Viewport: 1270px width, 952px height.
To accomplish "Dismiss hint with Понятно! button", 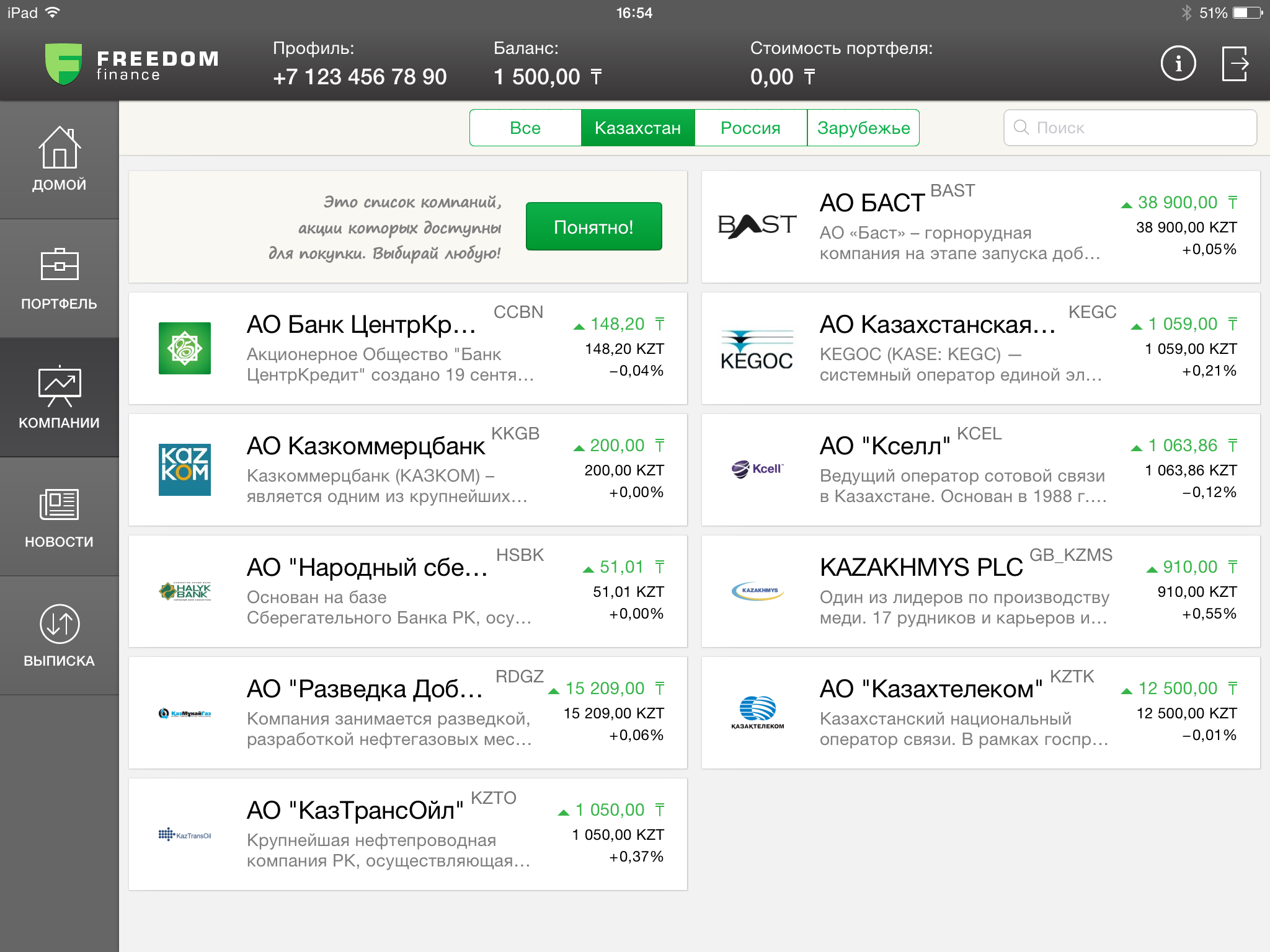I will [x=593, y=226].
